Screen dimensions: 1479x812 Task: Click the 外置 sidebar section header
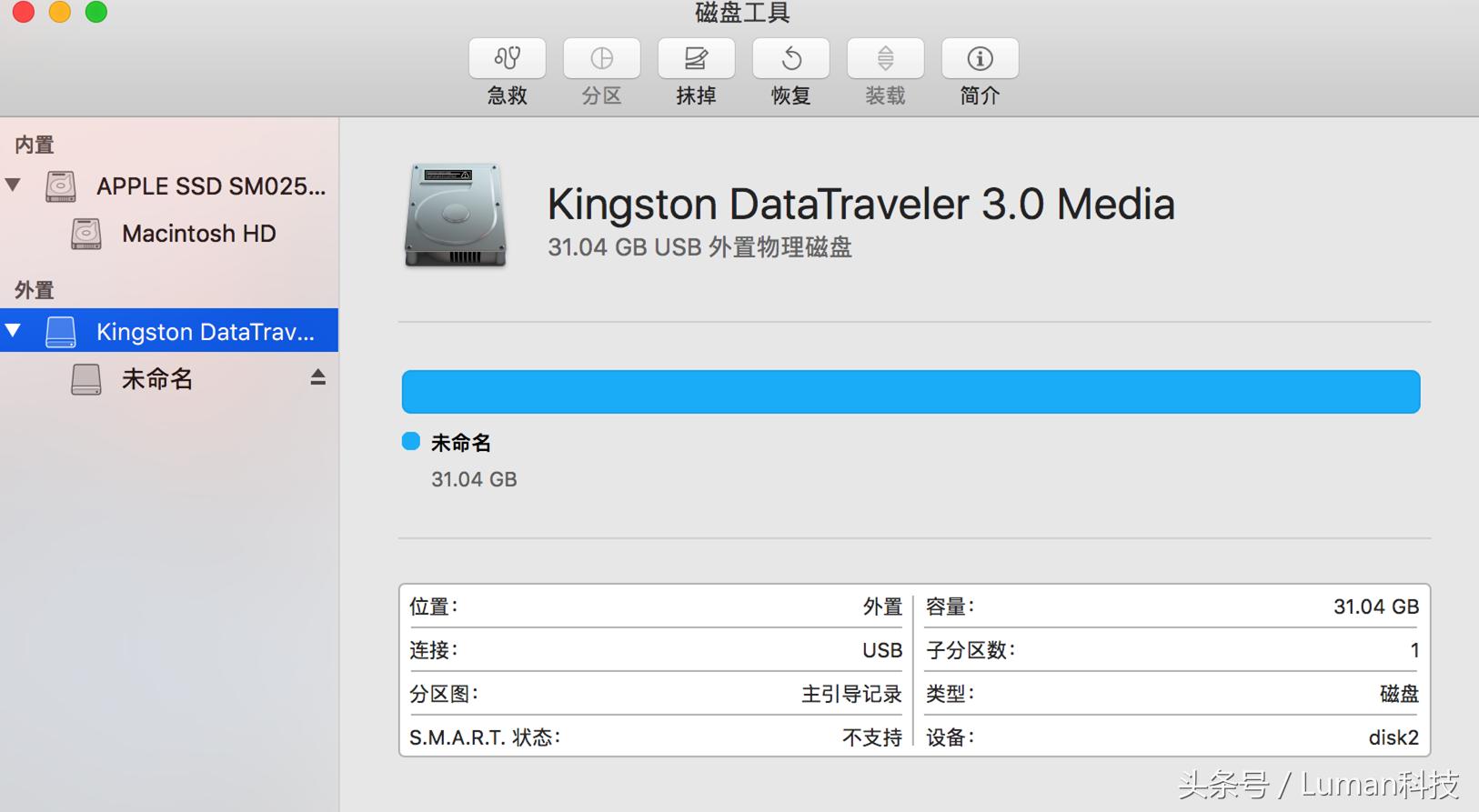(35, 290)
